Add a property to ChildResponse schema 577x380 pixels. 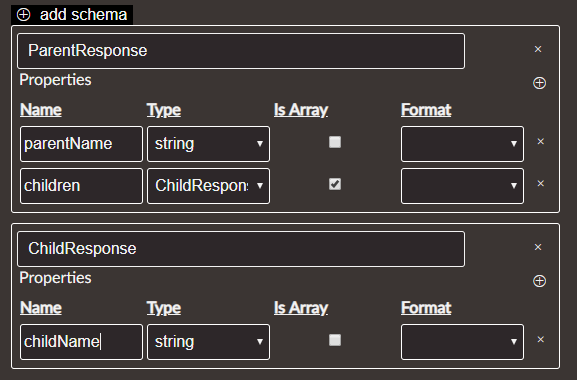539,281
